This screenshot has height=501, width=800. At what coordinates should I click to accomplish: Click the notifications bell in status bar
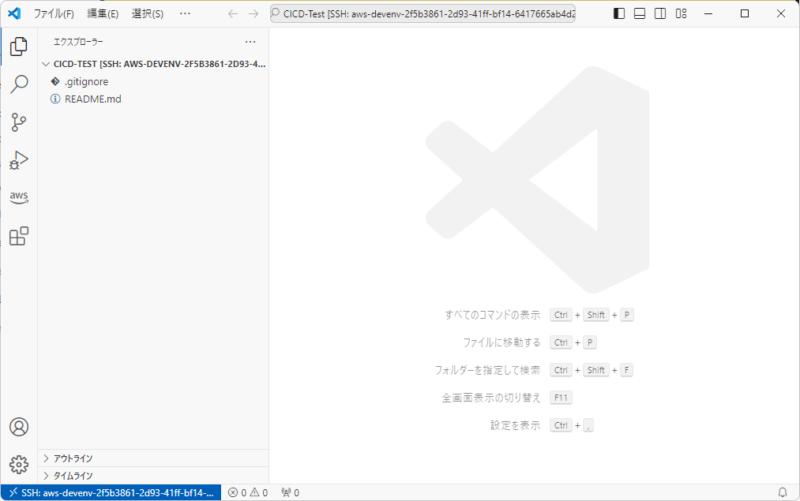coord(782,492)
